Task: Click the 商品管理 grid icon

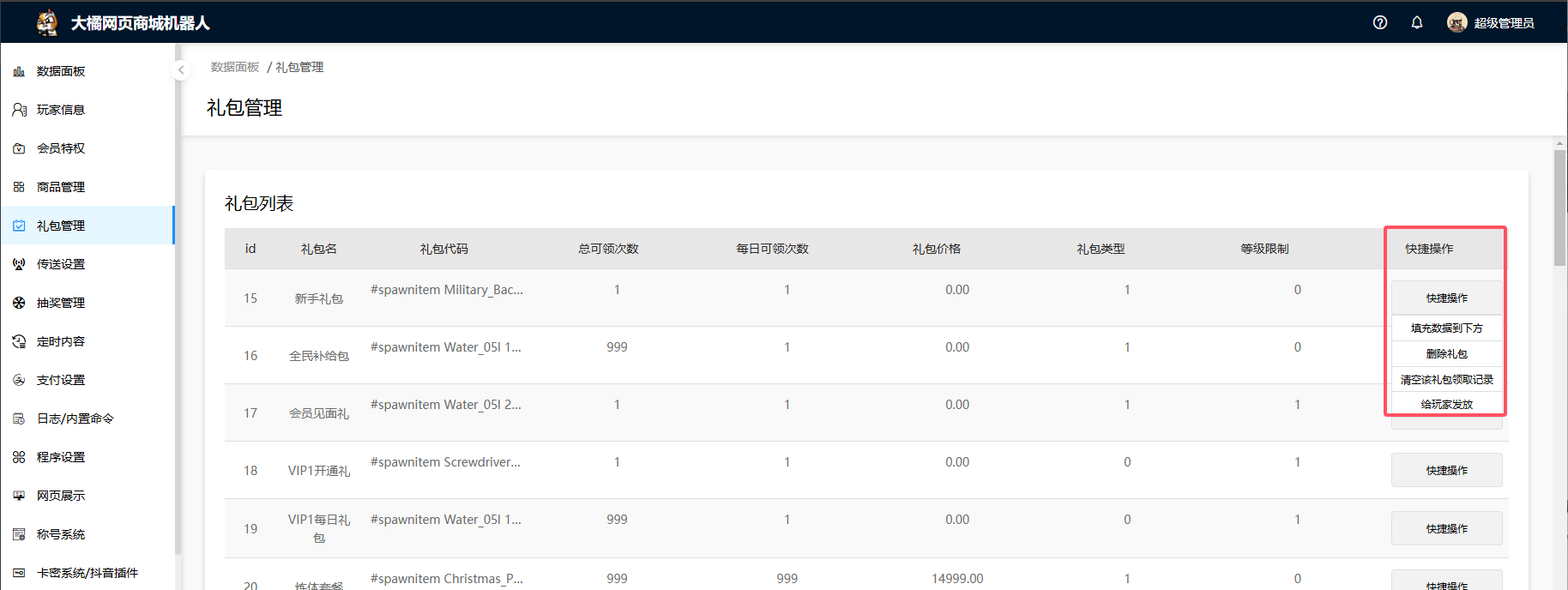Action: pos(19,187)
